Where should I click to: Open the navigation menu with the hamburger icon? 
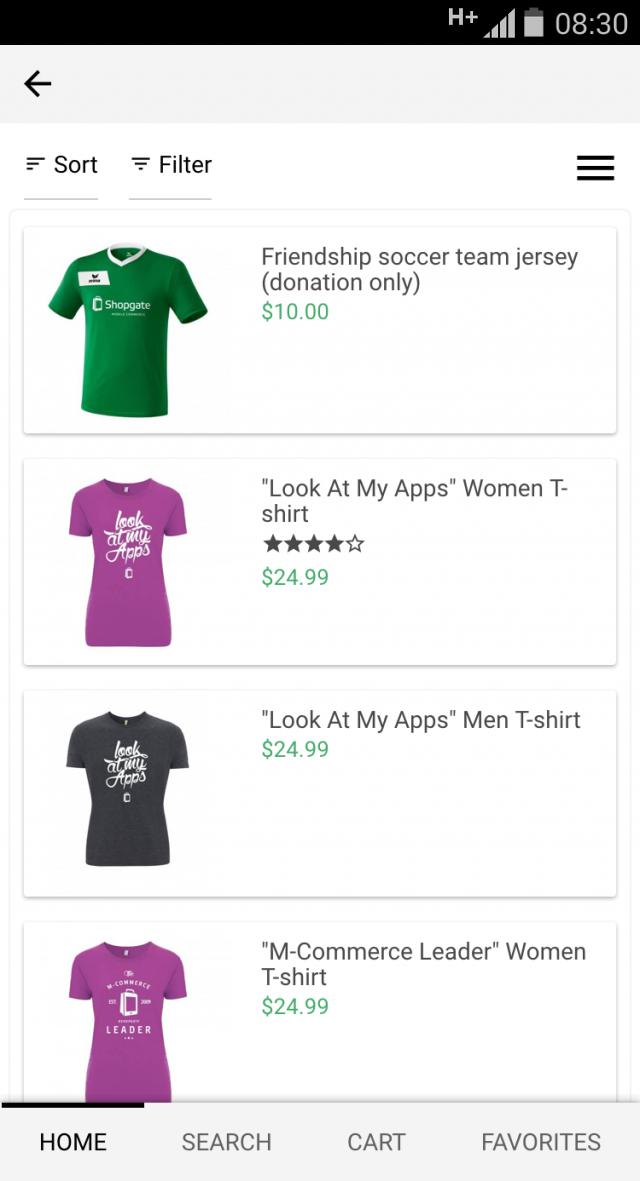pos(596,168)
